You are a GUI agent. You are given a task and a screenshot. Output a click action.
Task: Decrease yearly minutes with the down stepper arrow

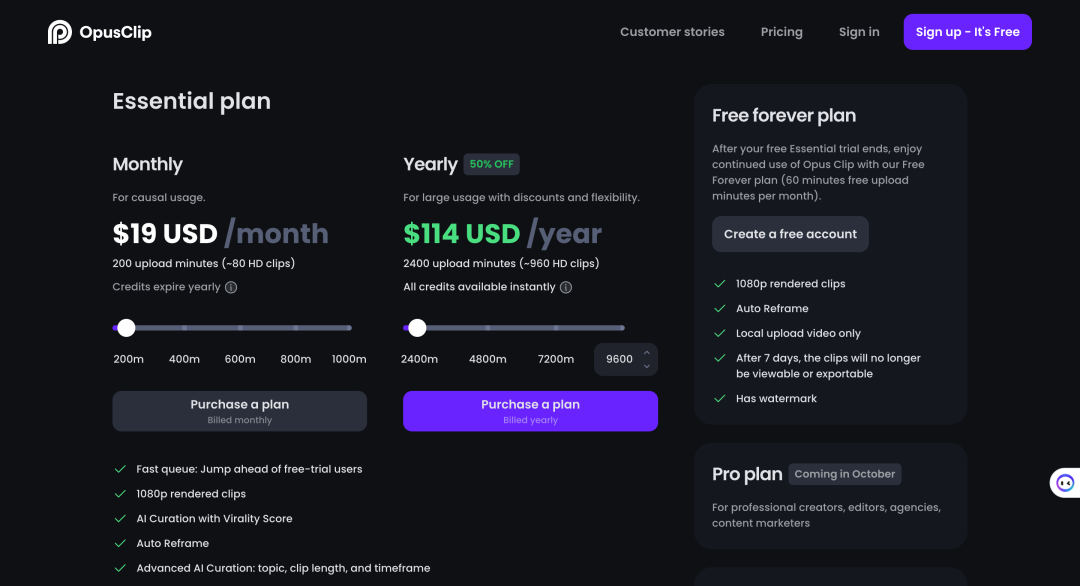coord(647,366)
